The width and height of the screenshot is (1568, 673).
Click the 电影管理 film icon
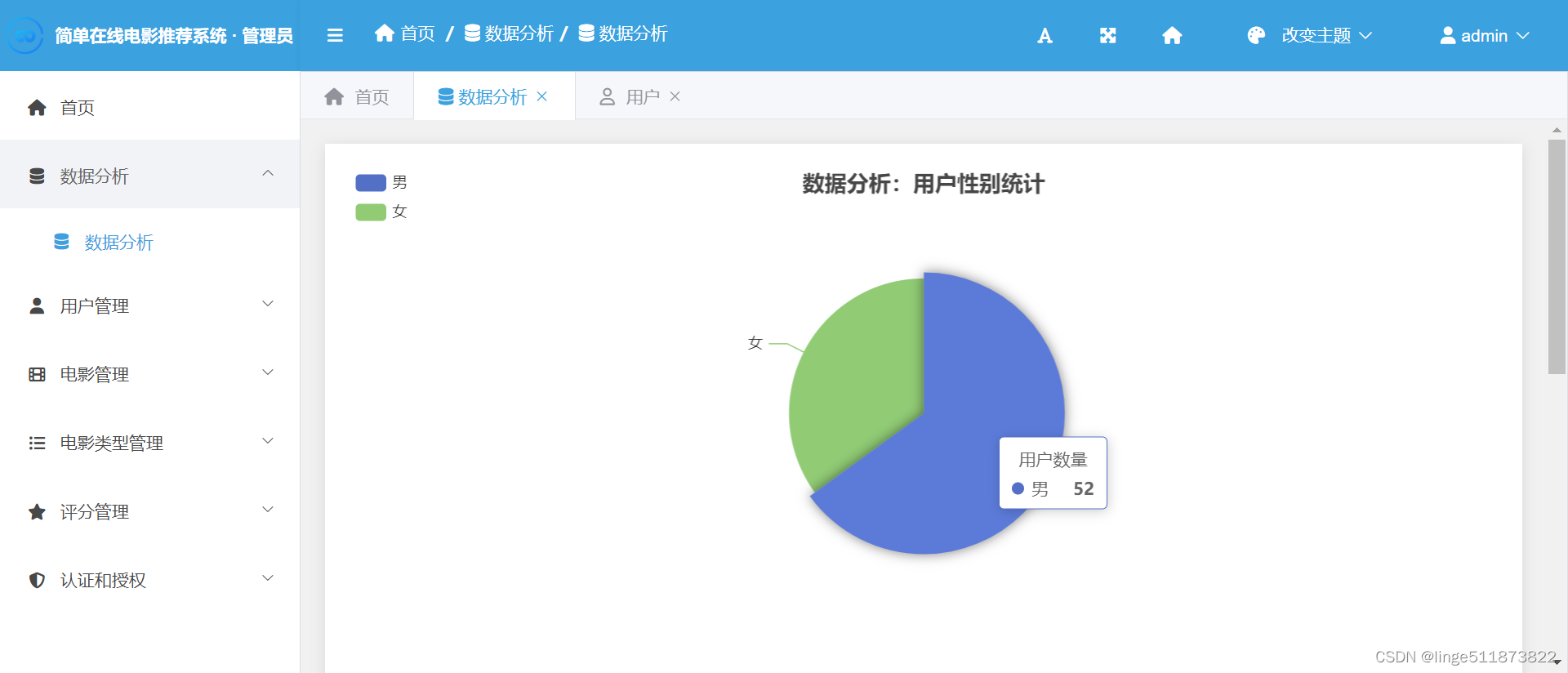[37, 374]
